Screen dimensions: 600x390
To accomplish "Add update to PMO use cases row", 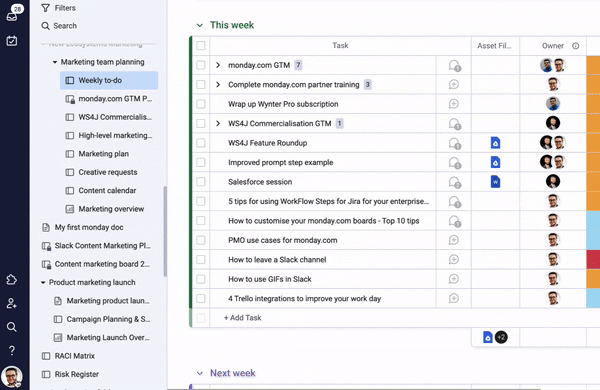I will click(x=454, y=240).
